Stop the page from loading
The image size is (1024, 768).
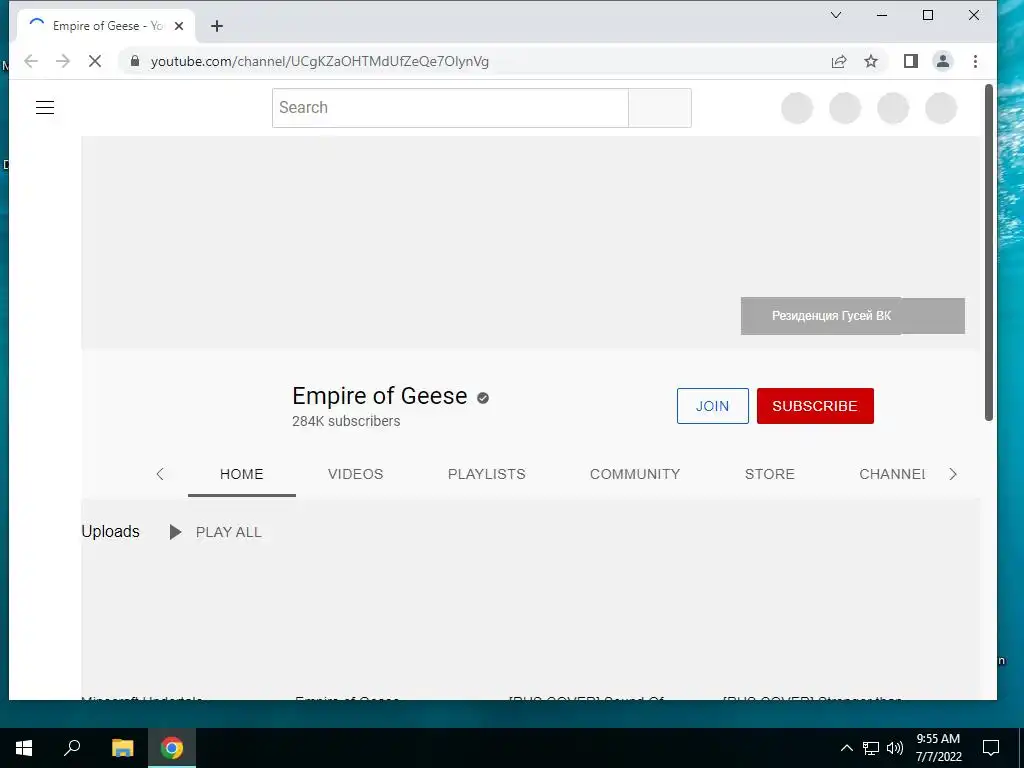95,61
